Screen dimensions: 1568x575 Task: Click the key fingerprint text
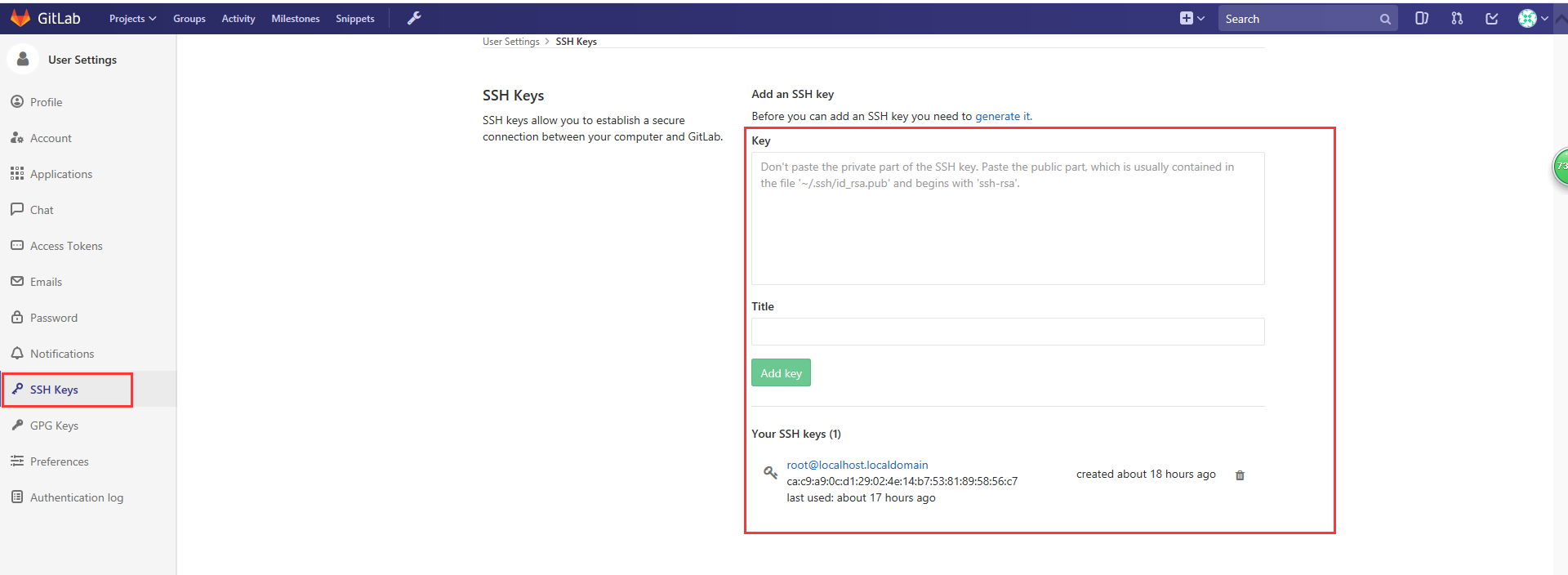pyautogui.click(x=902, y=481)
